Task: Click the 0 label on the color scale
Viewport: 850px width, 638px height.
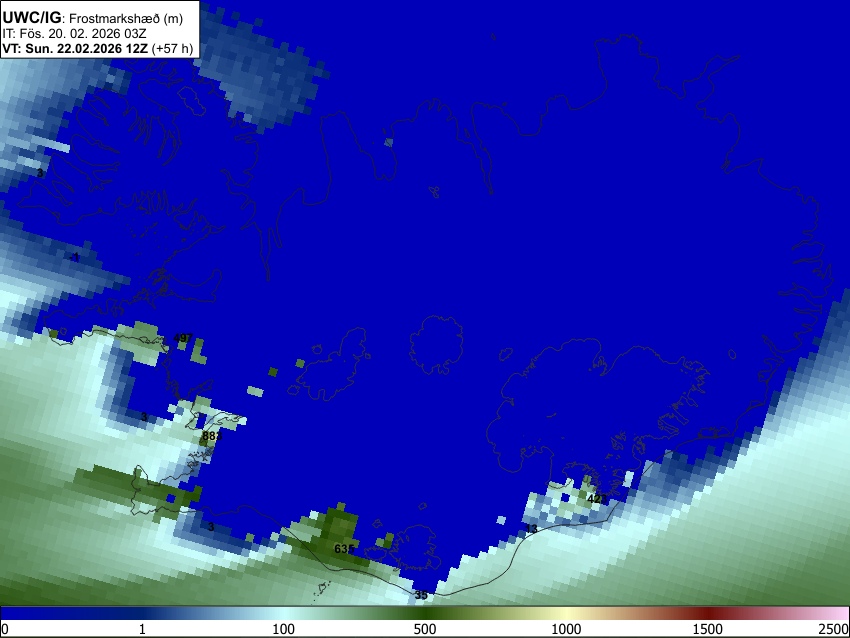Action: [5, 629]
